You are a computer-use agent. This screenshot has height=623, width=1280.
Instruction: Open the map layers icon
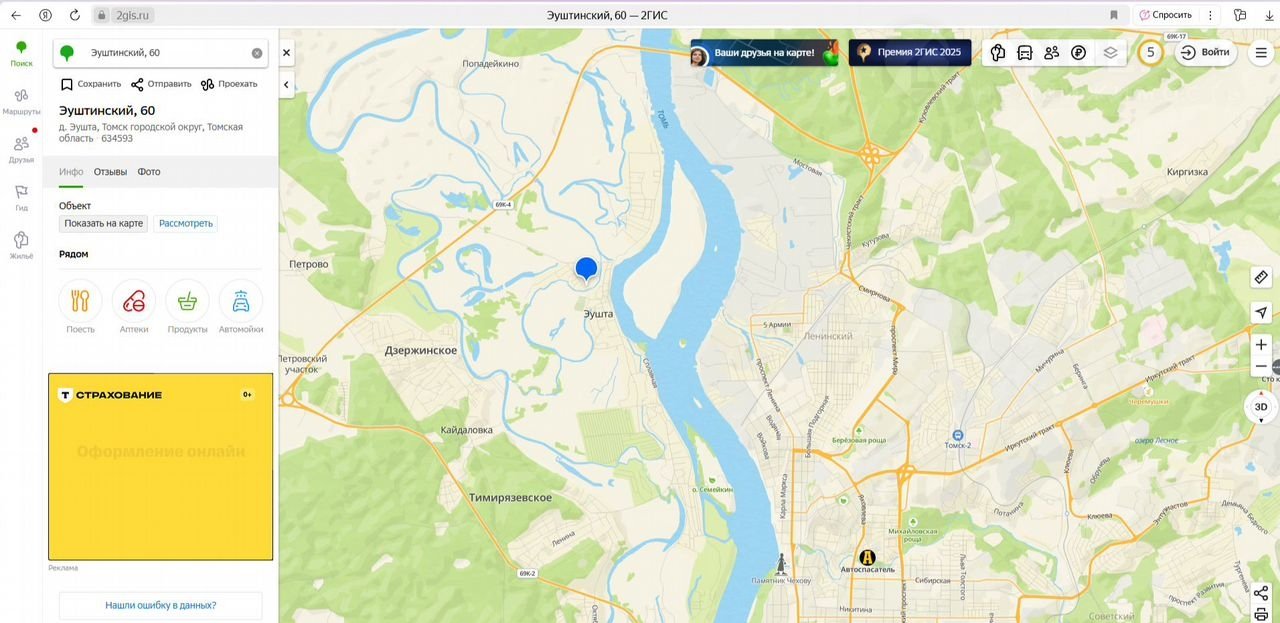tap(1110, 53)
